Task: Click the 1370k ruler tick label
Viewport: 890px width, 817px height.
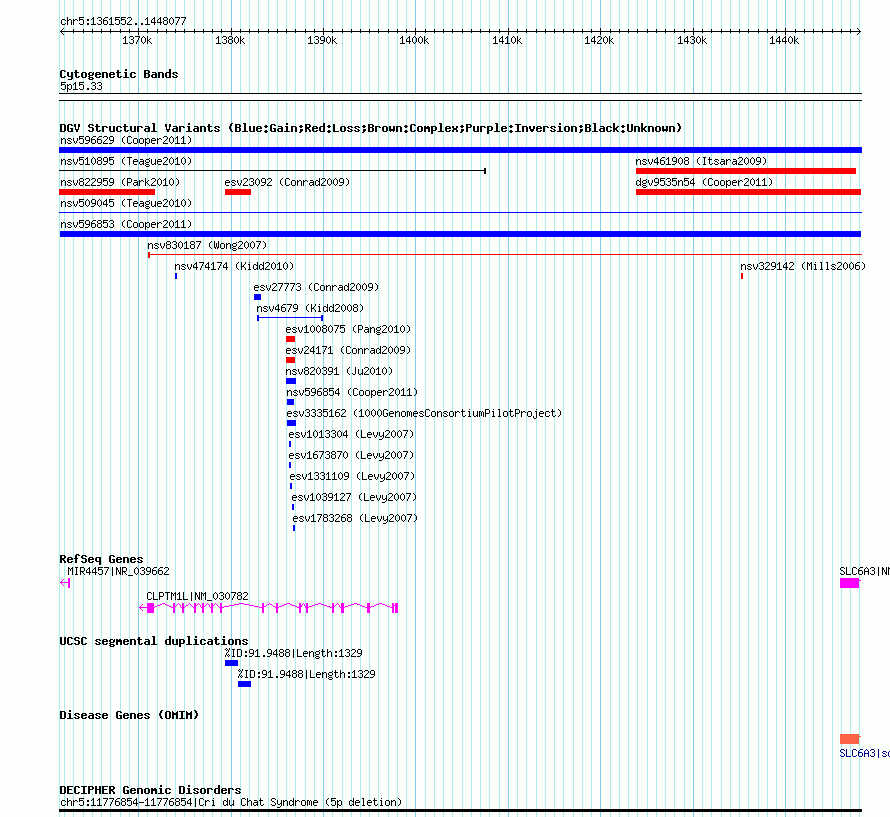Action: click(x=137, y=40)
